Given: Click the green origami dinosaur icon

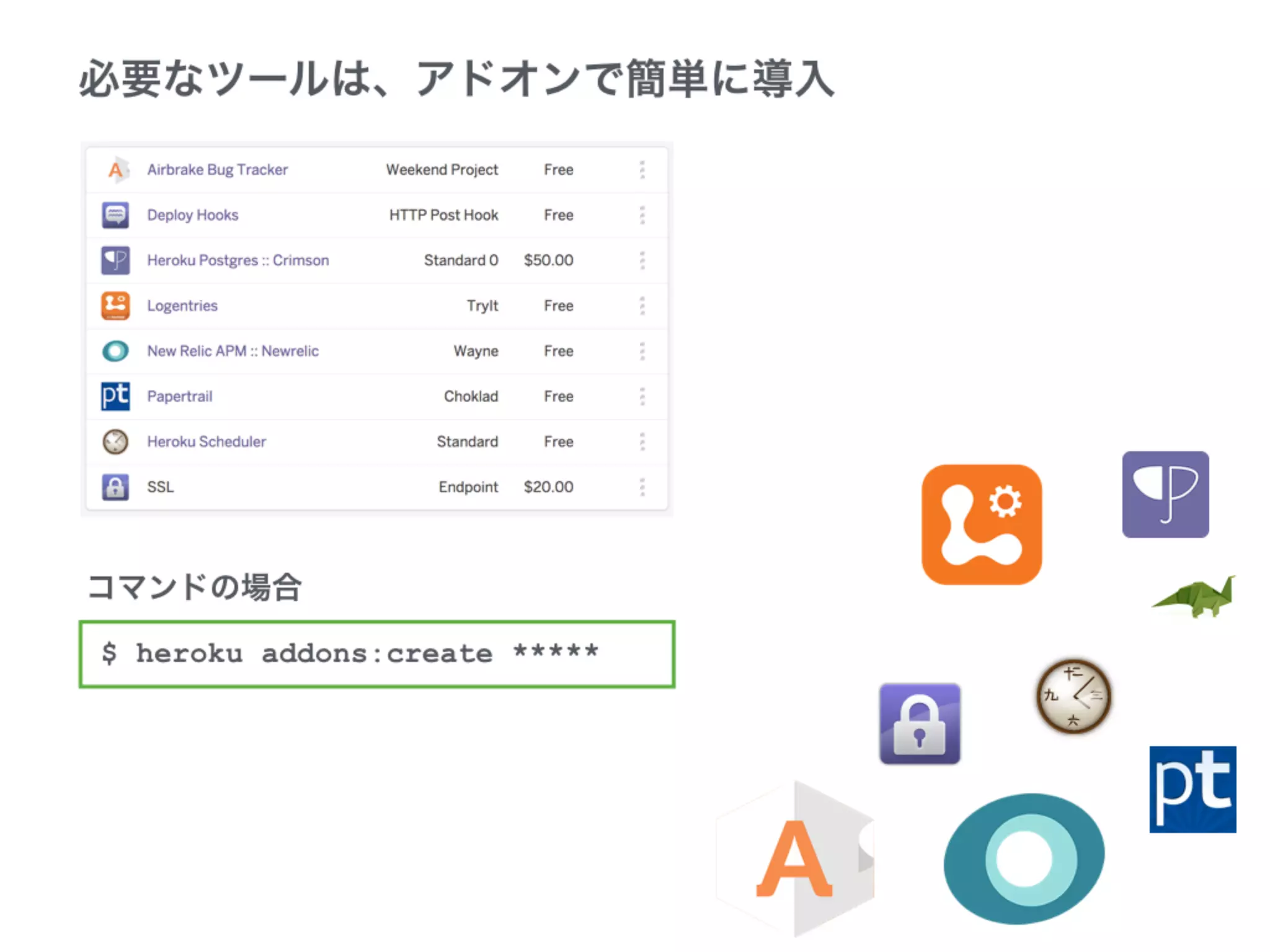Looking at the screenshot, I should [x=1194, y=597].
